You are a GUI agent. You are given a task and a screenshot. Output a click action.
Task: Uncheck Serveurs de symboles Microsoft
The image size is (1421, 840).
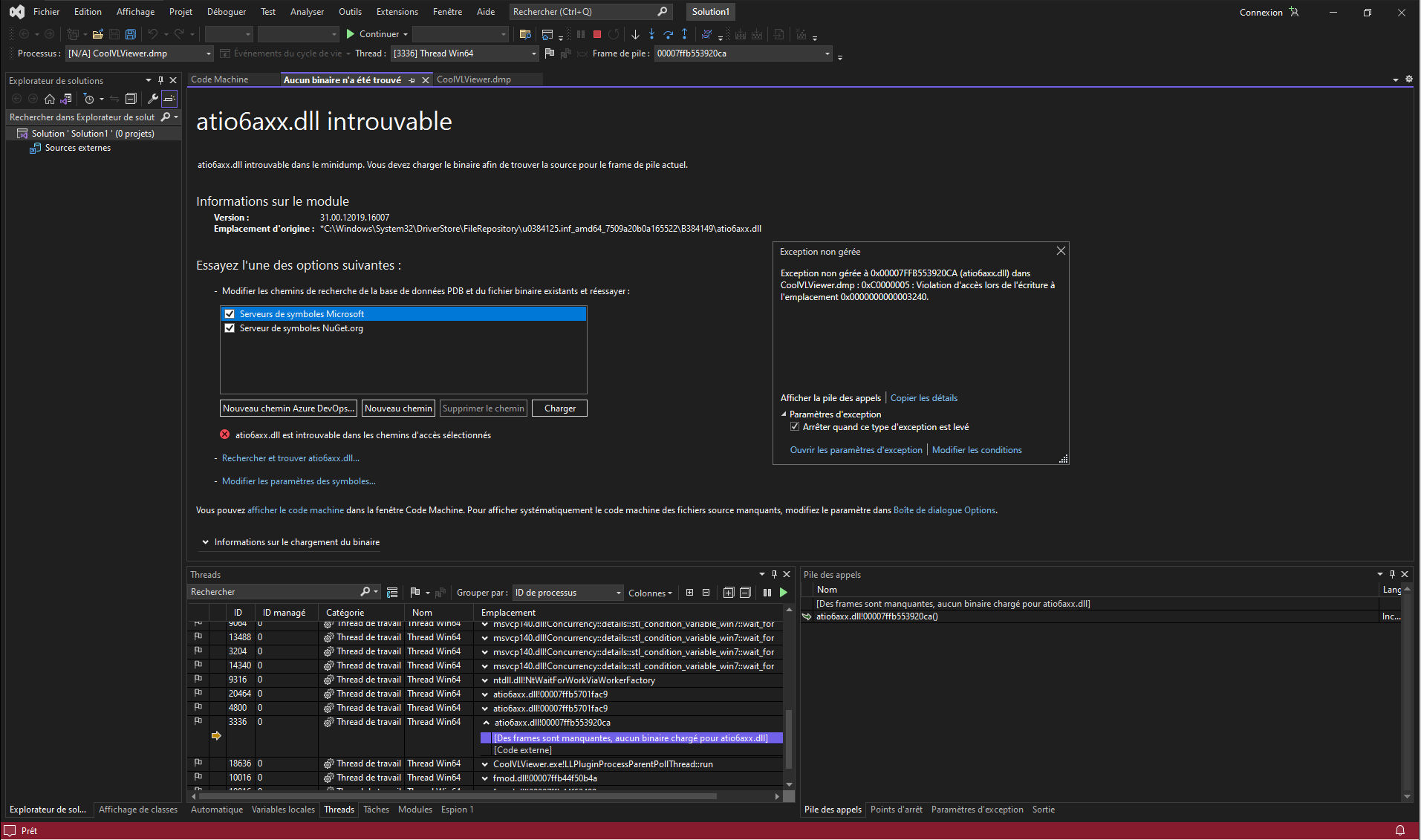pyautogui.click(x=230, y=314)
